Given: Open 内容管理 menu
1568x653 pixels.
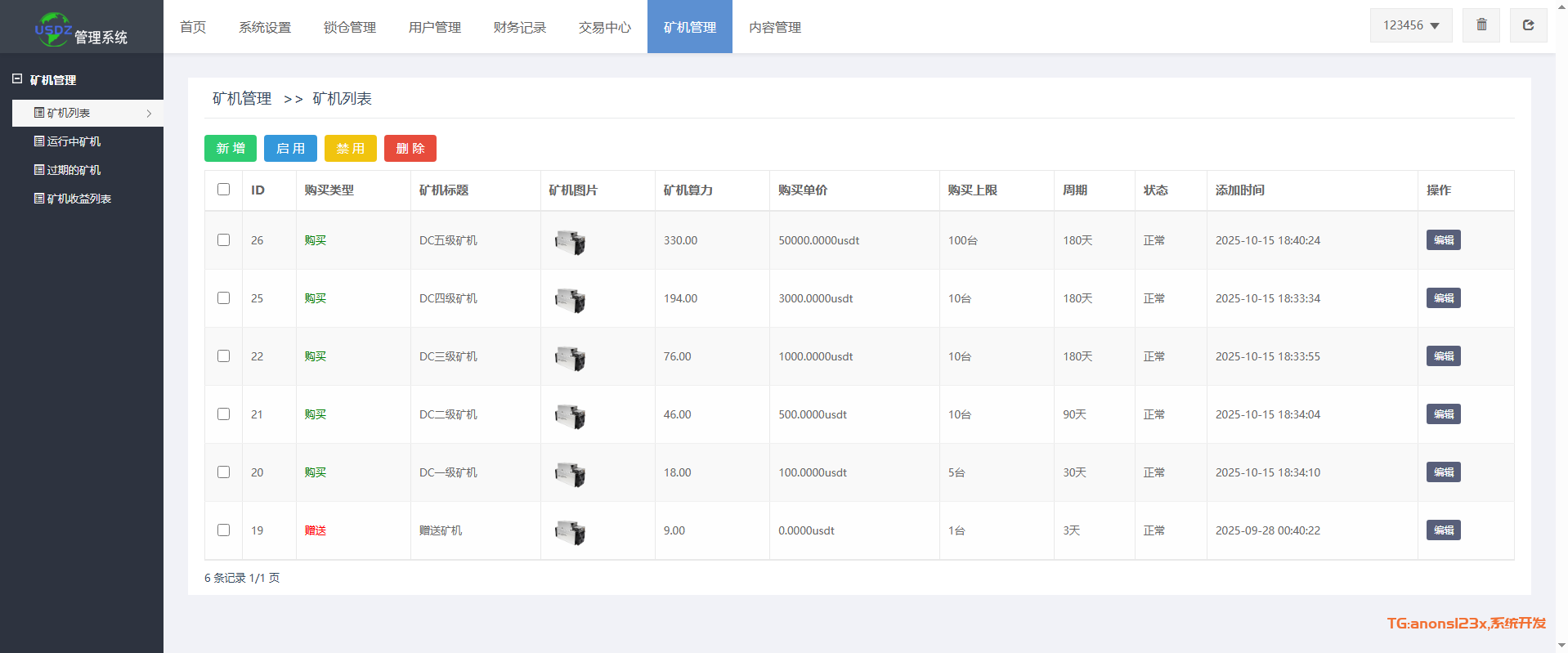Looking at the screenshot, I should coord(775,27).
